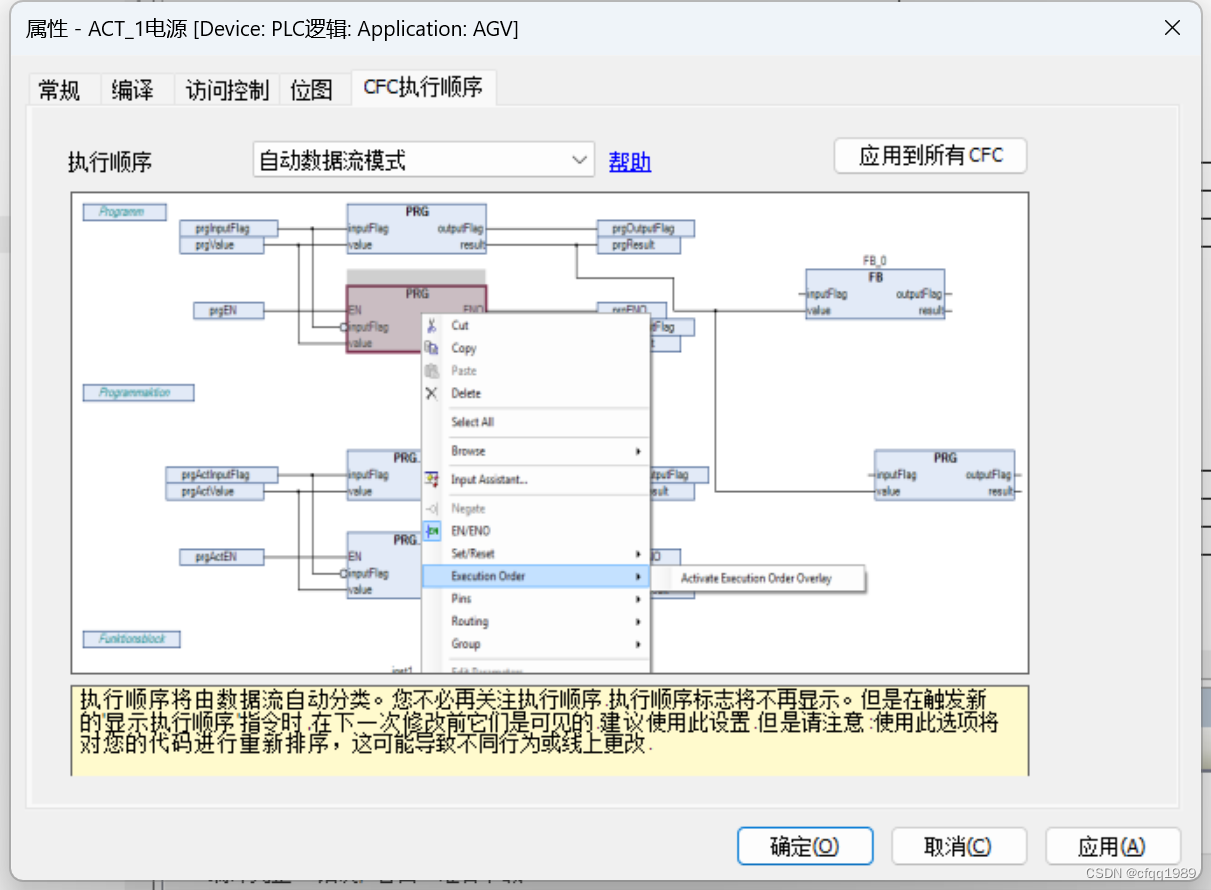1211x890 pixels.
Task: Switch to the 位图 tab
Action: pos(313,89)
